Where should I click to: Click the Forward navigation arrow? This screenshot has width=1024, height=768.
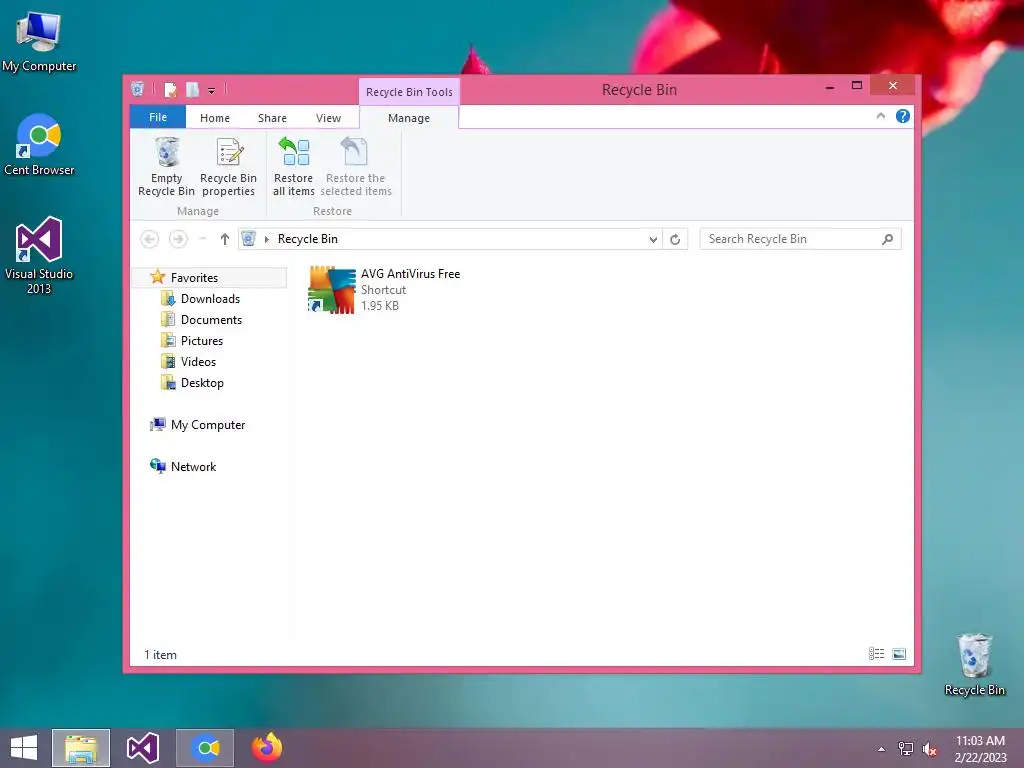[x=178, y=239]
